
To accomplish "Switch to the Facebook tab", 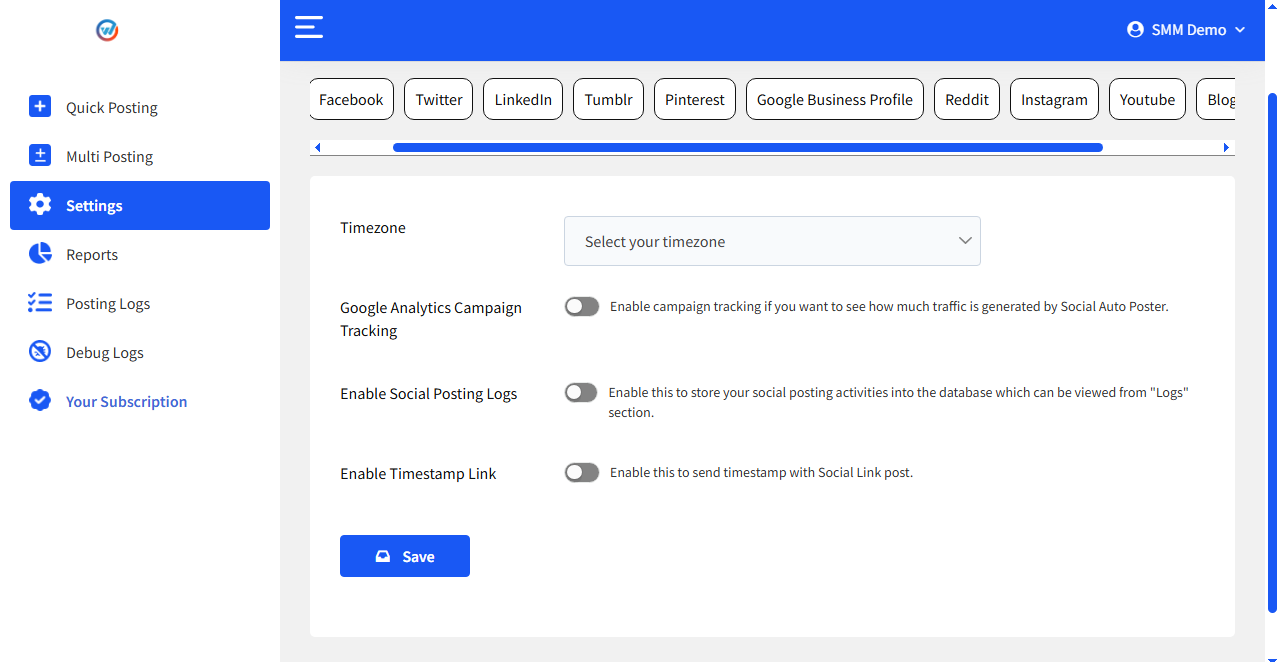I will tap(351, 99).
